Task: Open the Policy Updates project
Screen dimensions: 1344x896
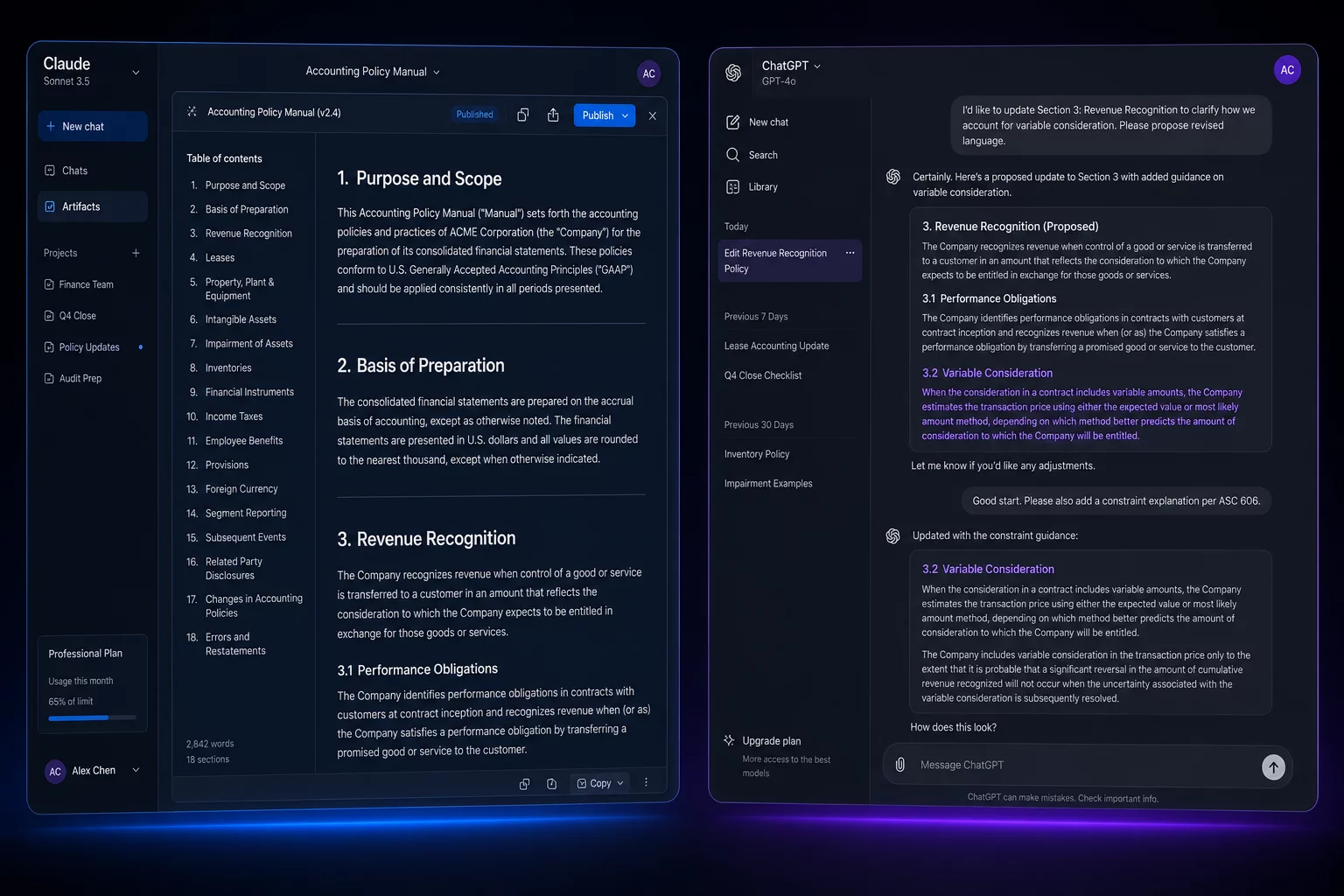Action: tap(89, 347)
